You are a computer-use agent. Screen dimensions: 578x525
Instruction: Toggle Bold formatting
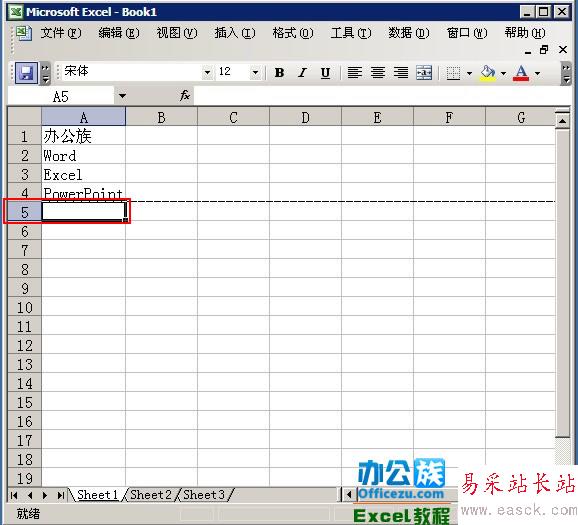point(279,73)
